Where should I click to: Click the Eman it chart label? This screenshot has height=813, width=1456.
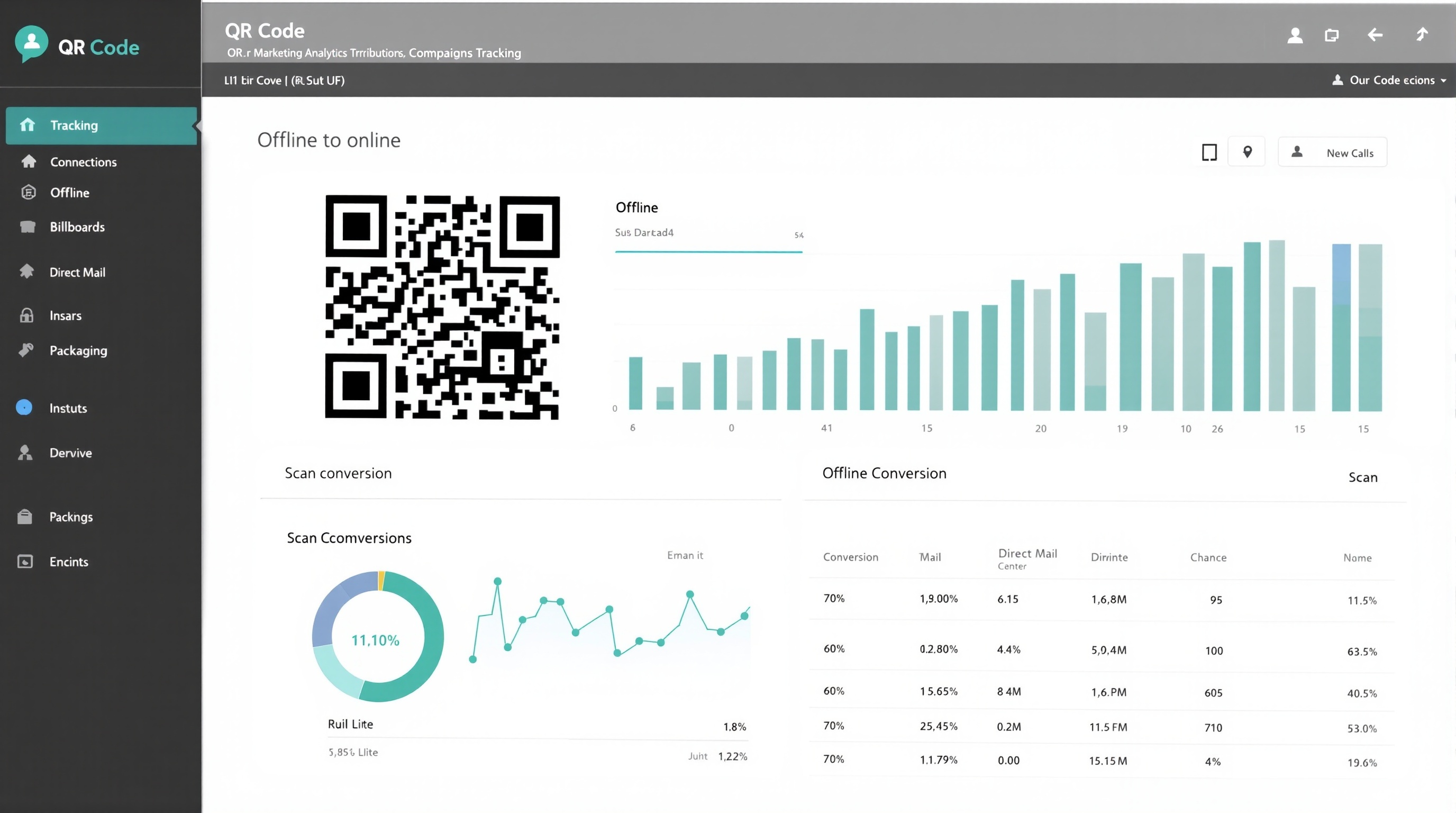click(685, 555)
